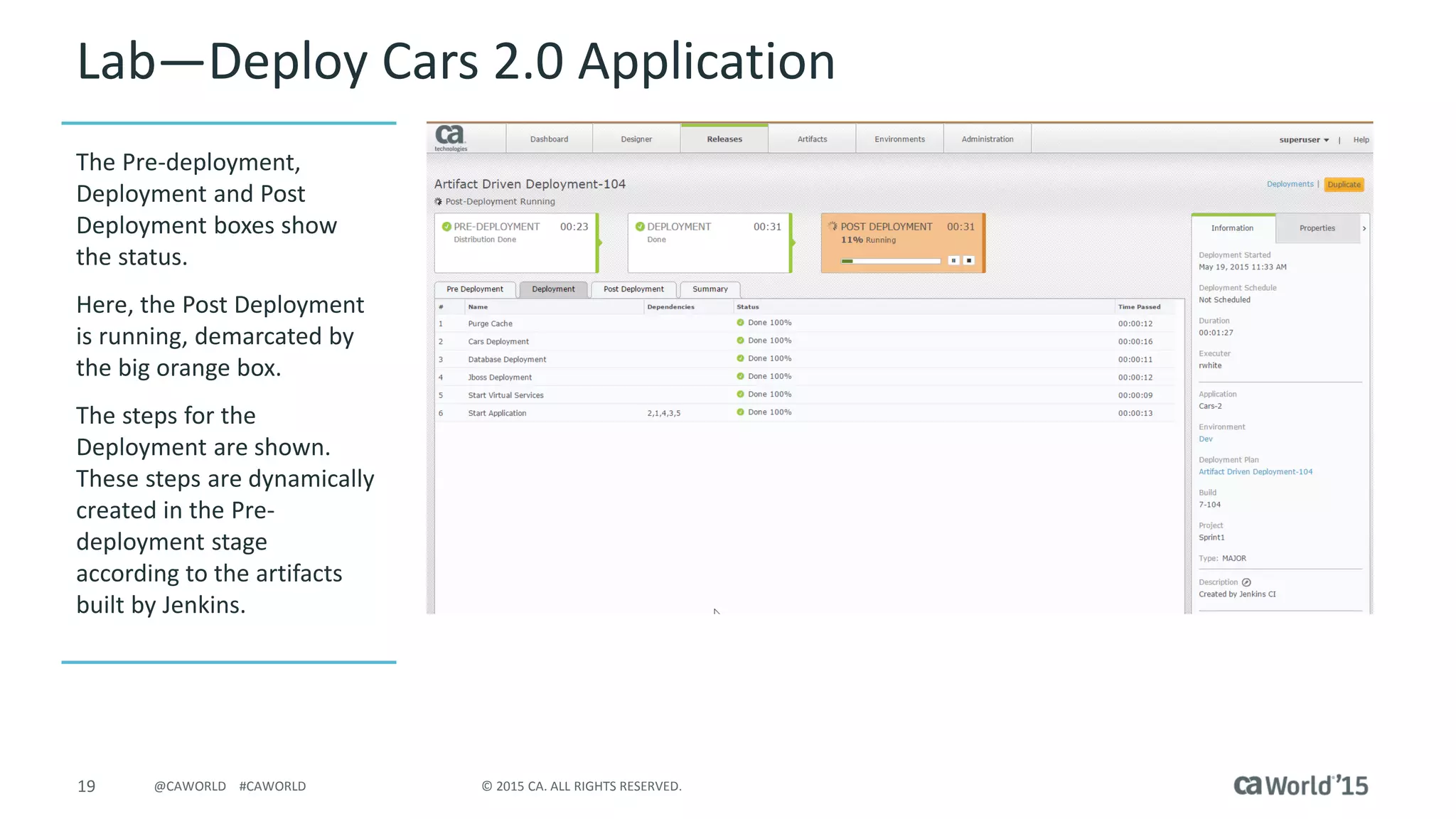Click Jboss Deployment done status icon
Viewport: 1456px width, 819px height.
740,376
